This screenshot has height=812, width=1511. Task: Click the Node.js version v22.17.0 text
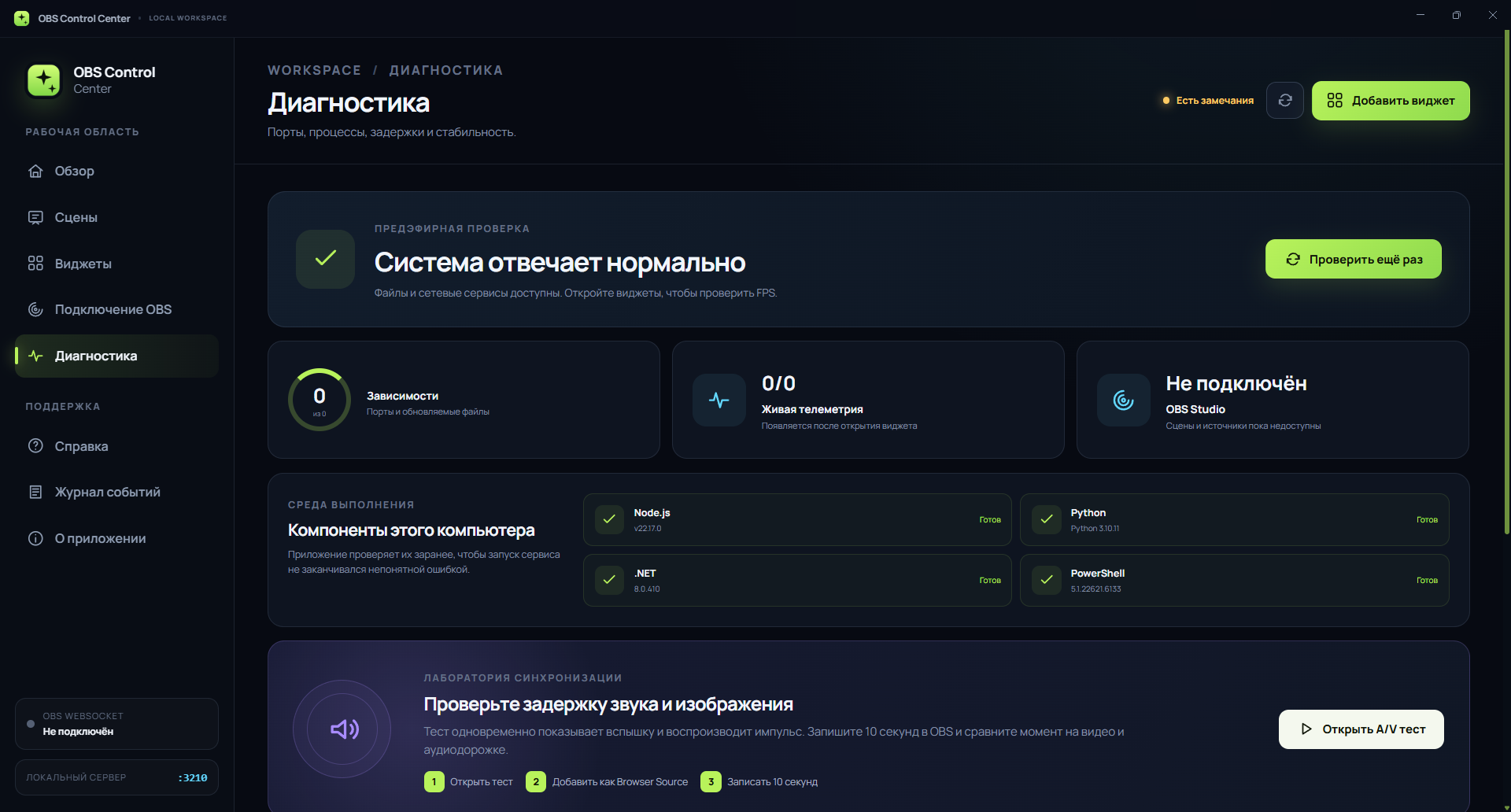click(x=648, y=529)
